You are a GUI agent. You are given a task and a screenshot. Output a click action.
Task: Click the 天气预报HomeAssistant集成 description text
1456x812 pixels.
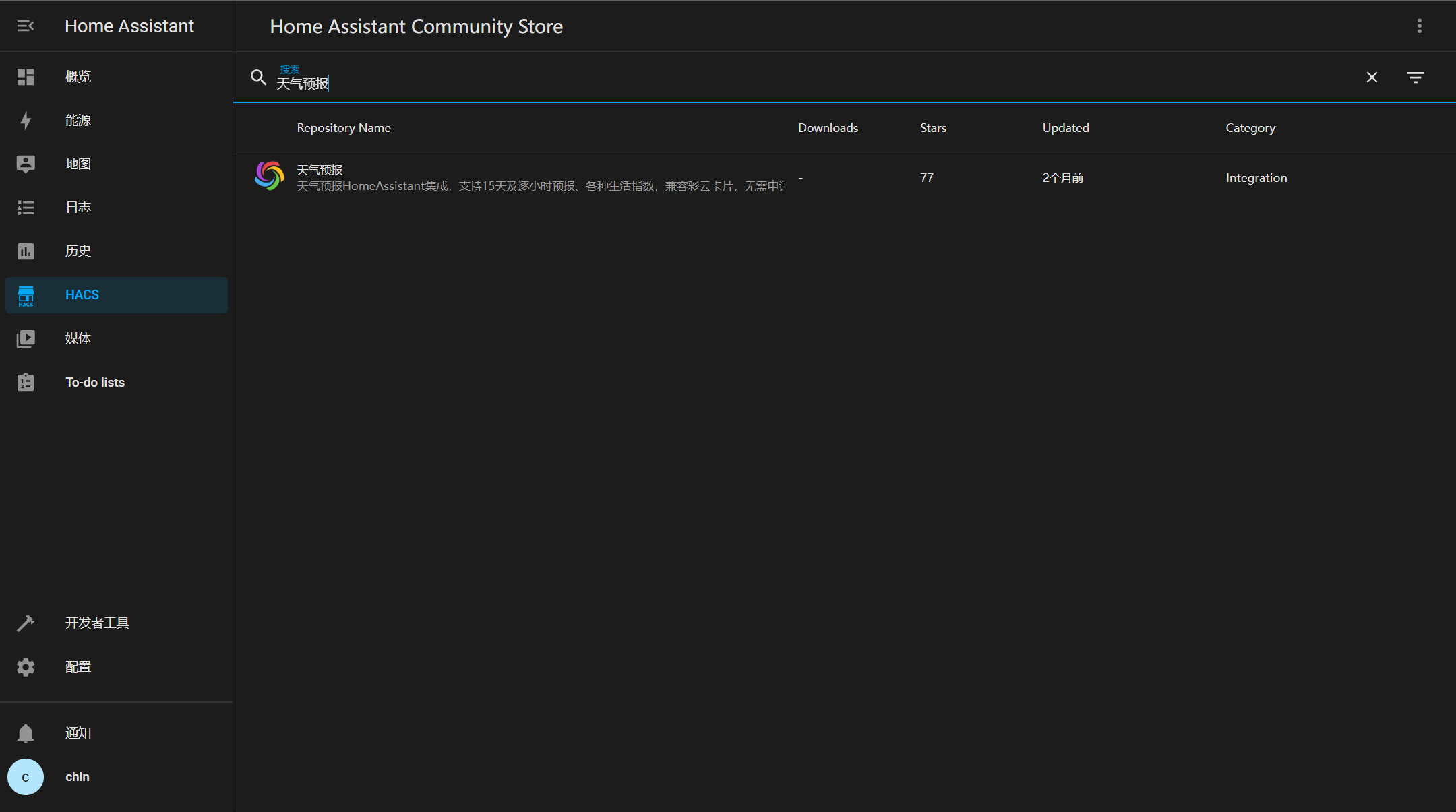[x=540, y=186]
